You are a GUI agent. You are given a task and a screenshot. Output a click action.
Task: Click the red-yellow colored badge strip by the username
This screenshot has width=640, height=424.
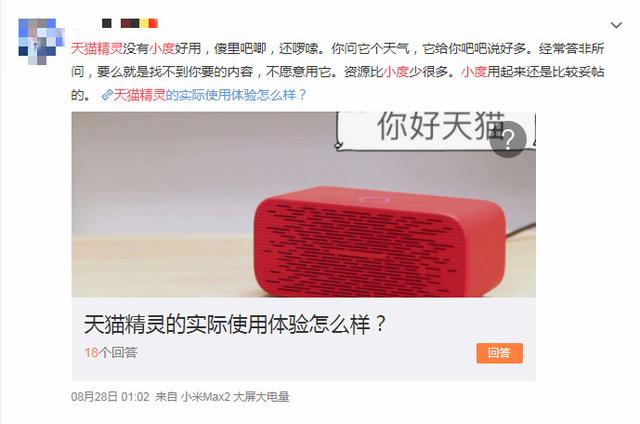pos(139,23)
